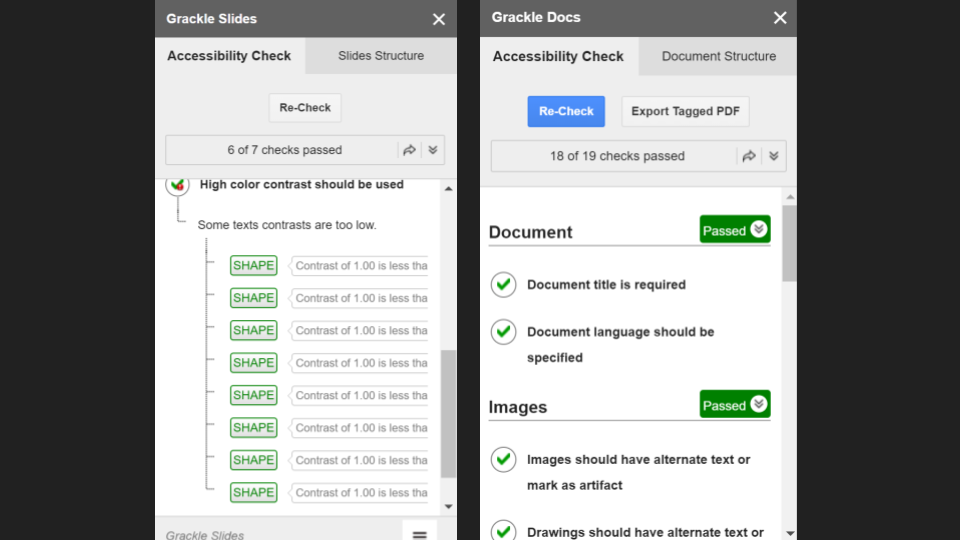Click check icon for Document language should be specified
The height and width of the screenshot is (540, 960).
pos(503,332)
